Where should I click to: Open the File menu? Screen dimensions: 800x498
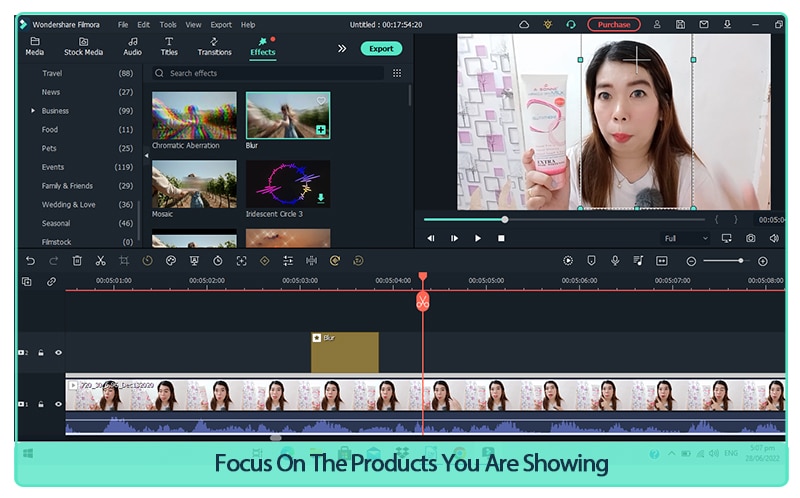pos(123,24)
